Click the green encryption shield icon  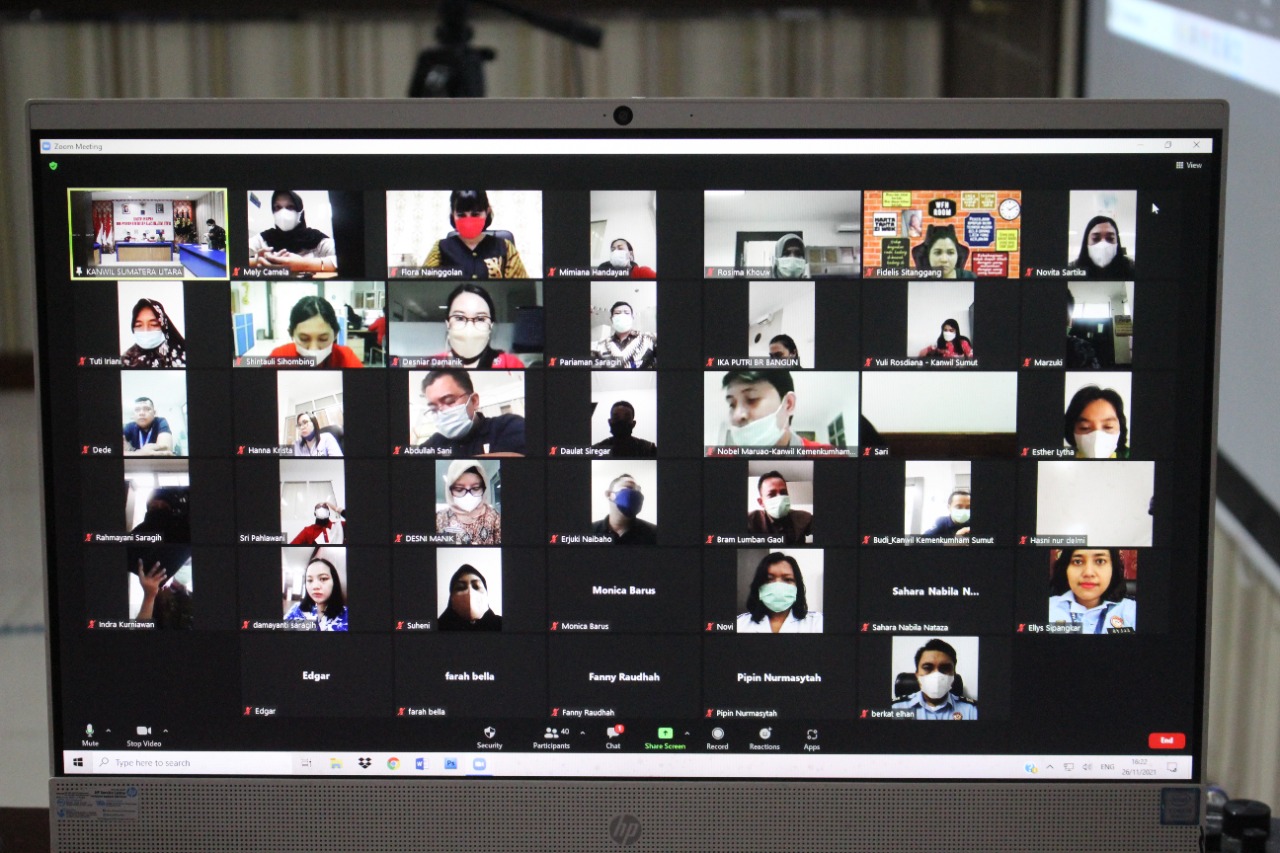tap(53, 165)
